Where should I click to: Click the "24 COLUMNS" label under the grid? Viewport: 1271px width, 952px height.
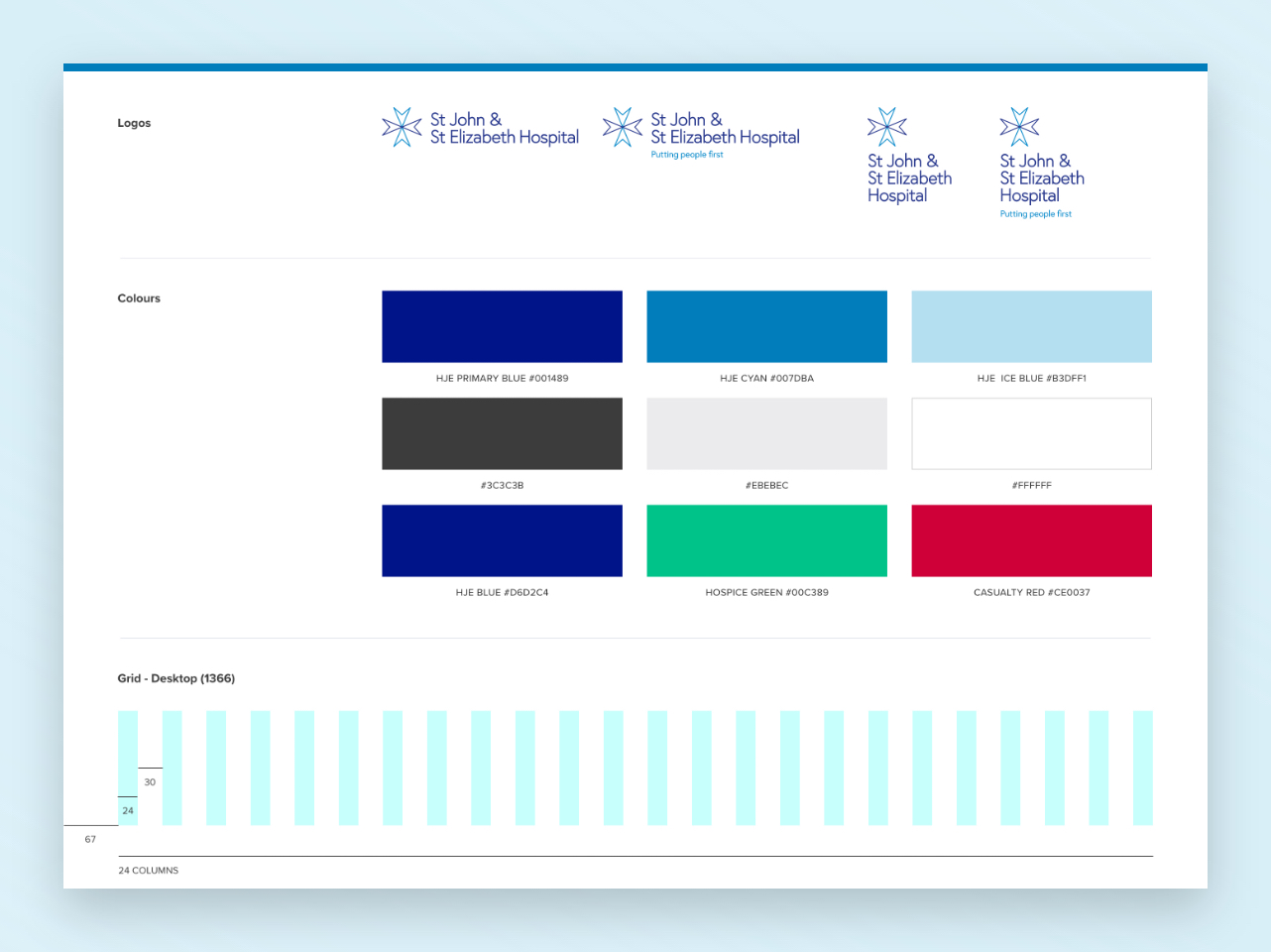tap(149, 871)
